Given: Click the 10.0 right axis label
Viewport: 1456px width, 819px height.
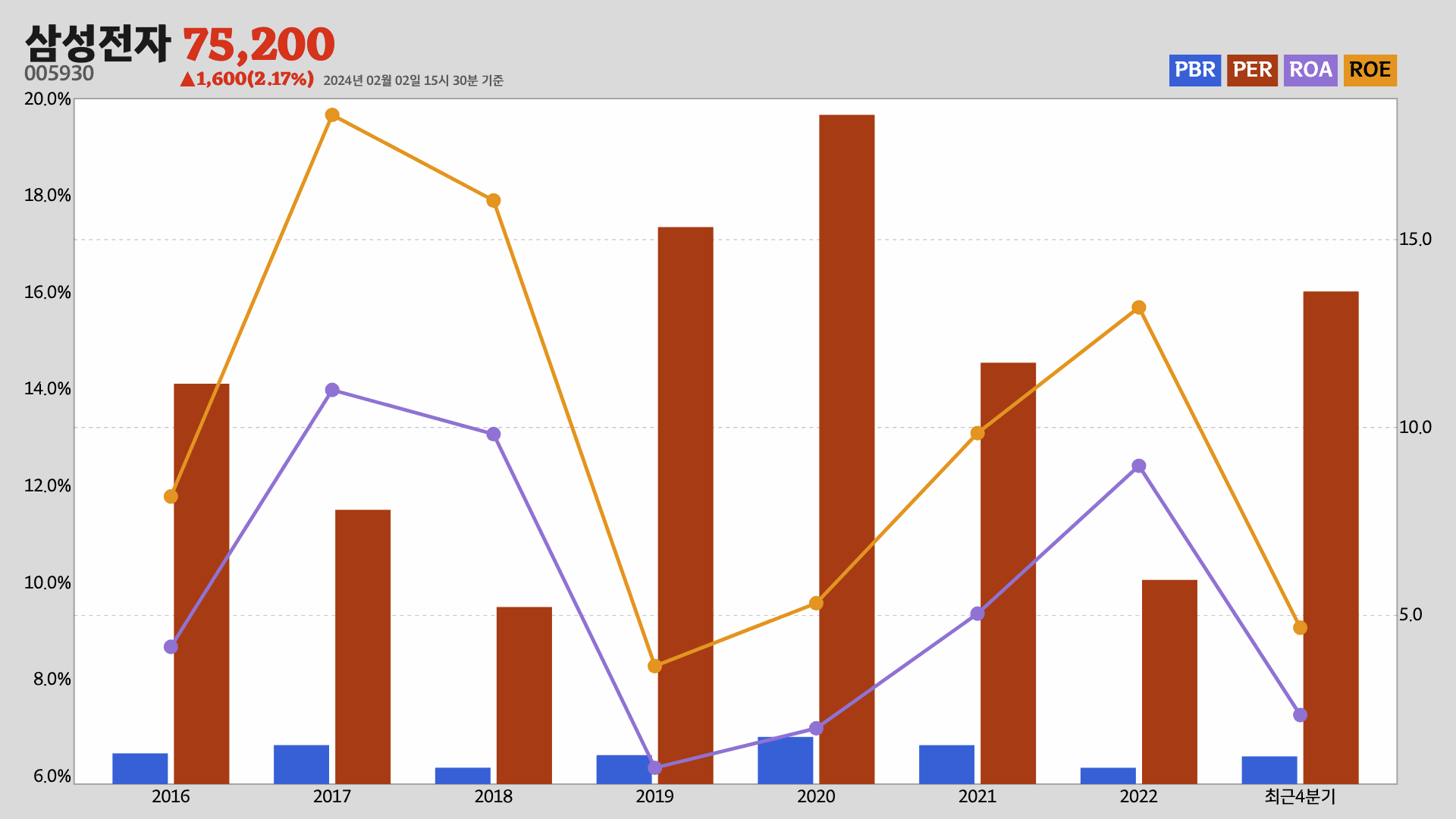Looking at the screenshot, I should click(x=1415, y=428).
